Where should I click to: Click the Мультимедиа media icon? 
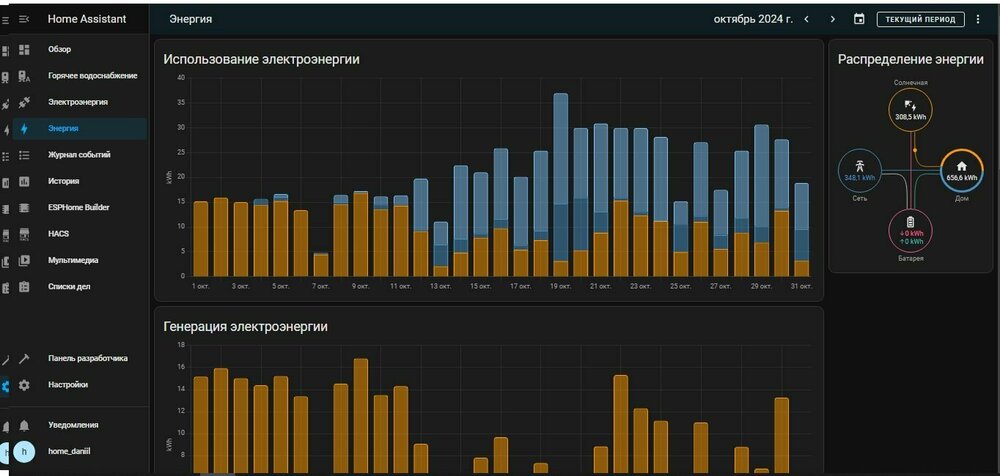25,260
